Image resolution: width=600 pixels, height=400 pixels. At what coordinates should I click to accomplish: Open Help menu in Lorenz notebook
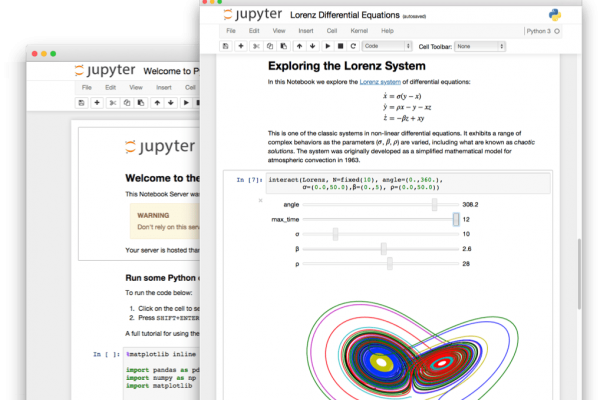tap(387, 31)
